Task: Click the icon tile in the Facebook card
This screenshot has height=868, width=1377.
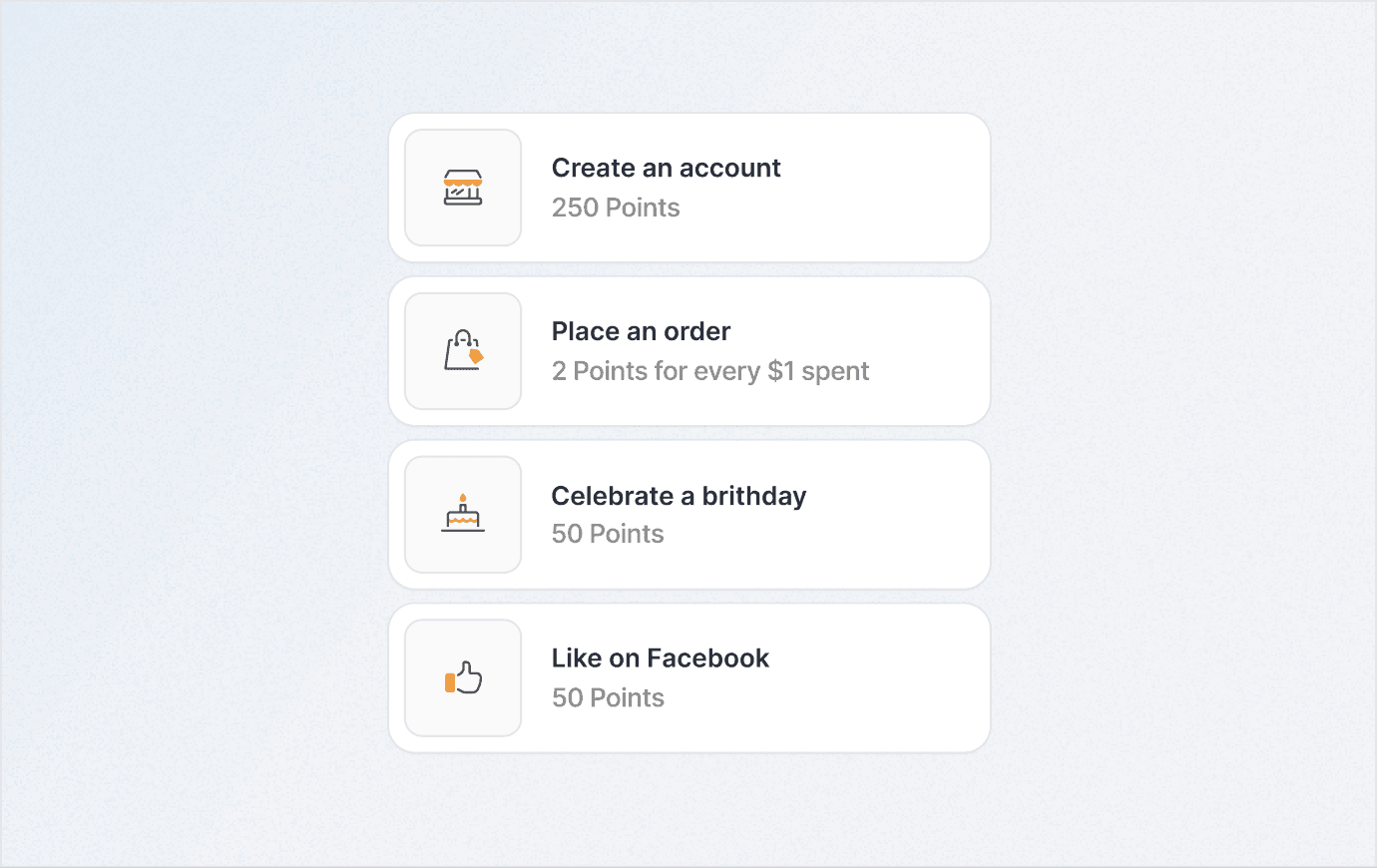Action: pos(463,678)
